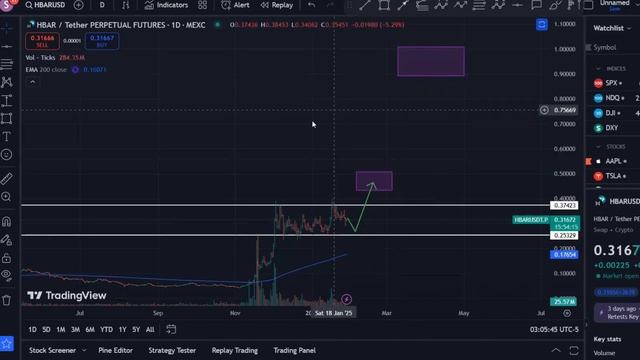Open the go to date calendar
640x360 pixels.
tap(171, 329)
